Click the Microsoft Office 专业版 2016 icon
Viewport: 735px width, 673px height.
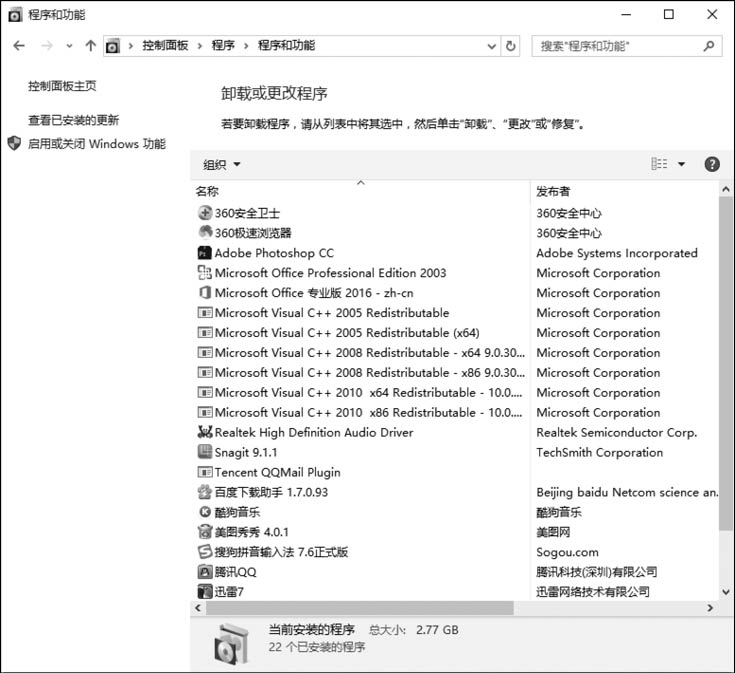(x=205, y=292)
